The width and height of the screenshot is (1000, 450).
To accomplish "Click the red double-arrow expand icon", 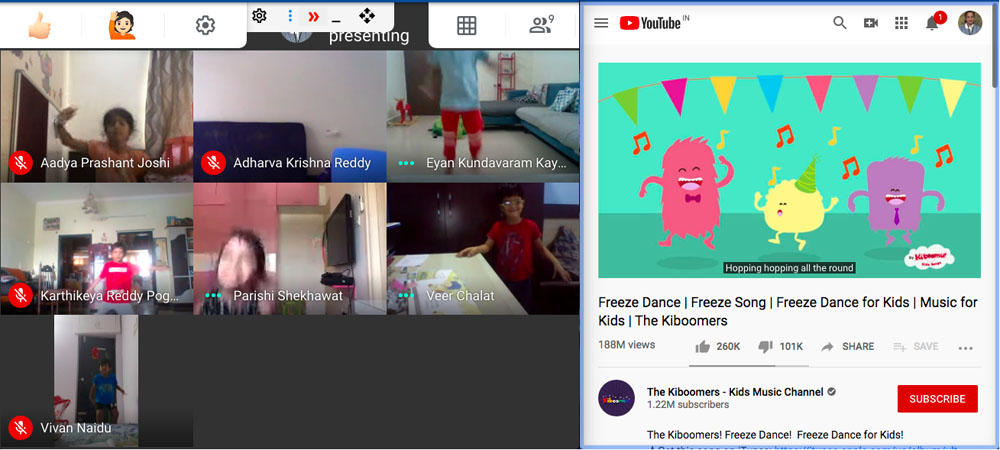I will (x=313, y=17).
